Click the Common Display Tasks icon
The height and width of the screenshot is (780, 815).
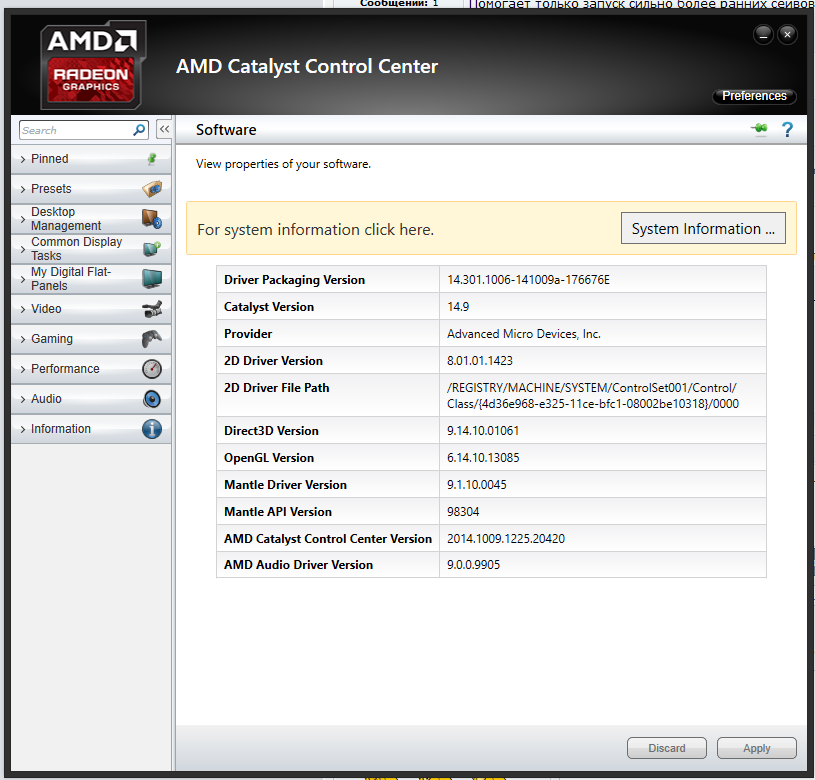152,249
